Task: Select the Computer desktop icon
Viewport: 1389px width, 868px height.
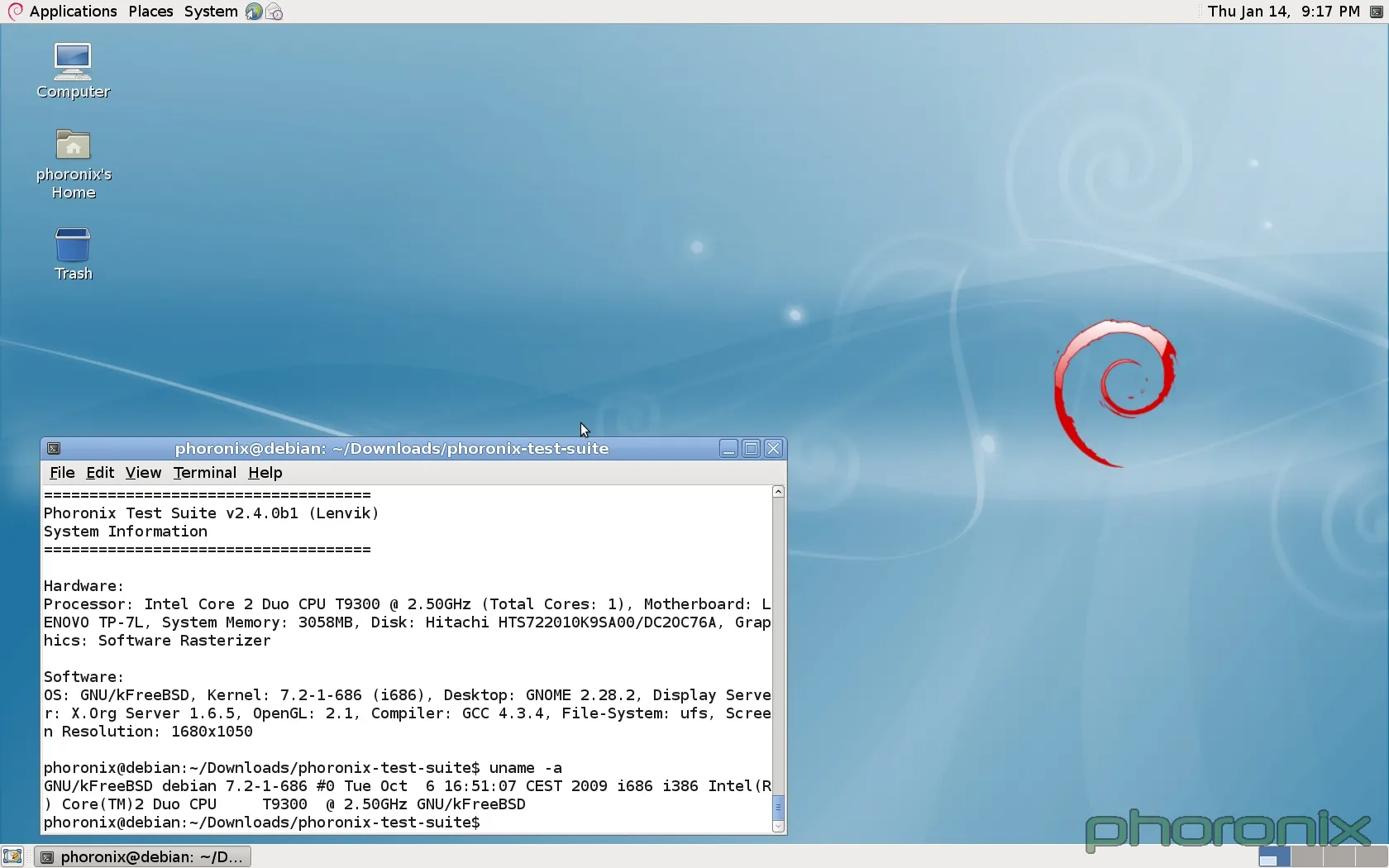Action: pos(73,71)
